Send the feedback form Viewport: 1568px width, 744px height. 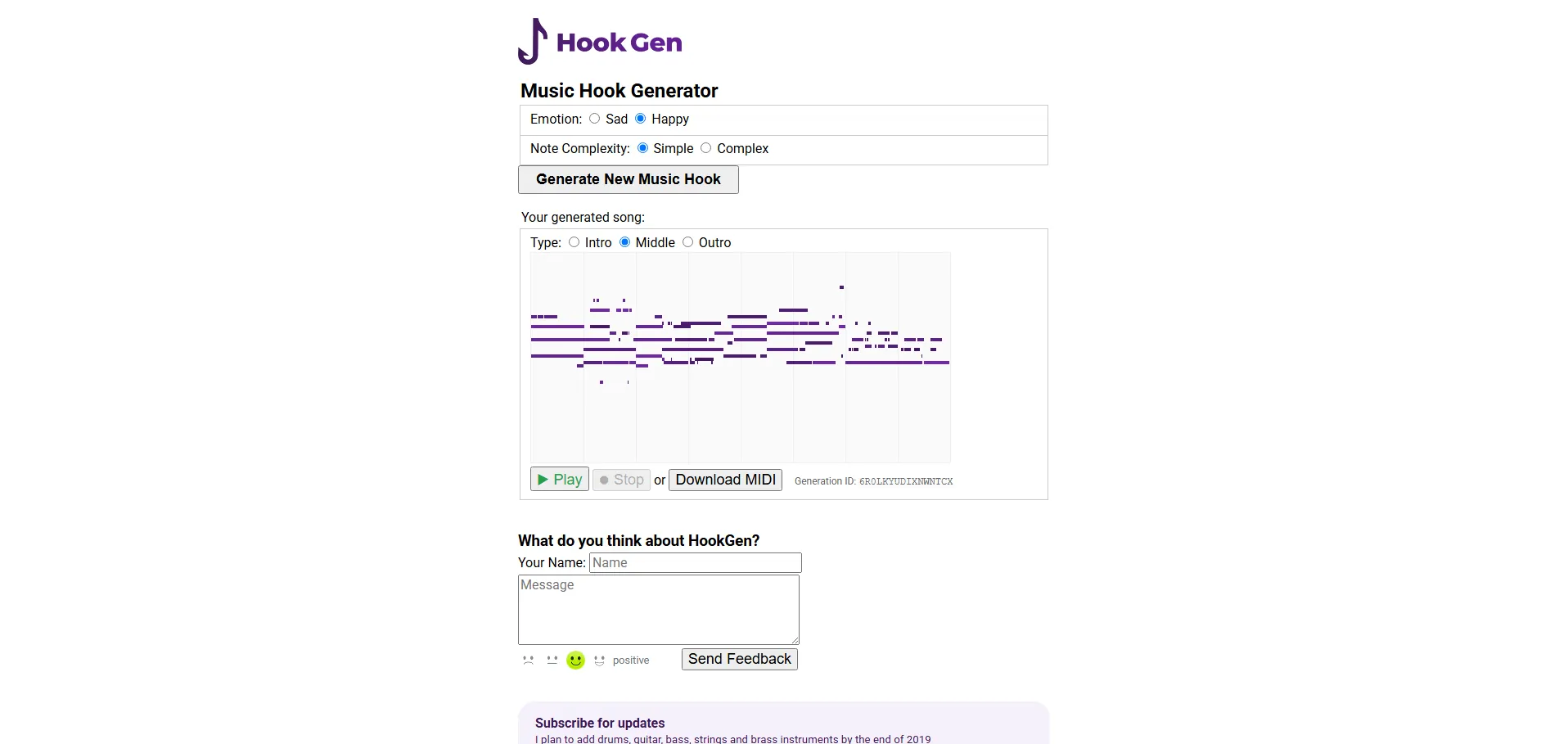(739, 659)
